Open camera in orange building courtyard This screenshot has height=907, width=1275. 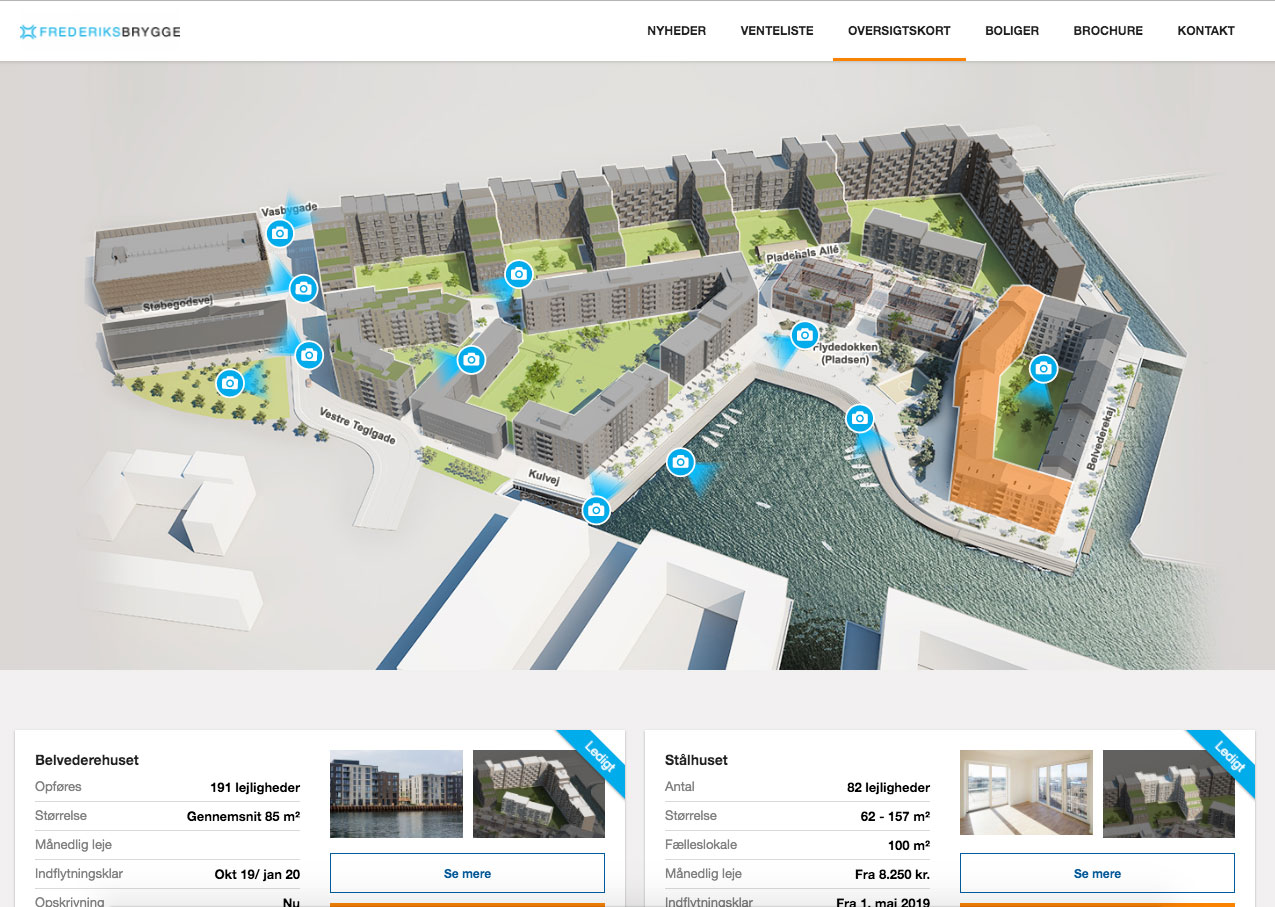point(1043,369)
